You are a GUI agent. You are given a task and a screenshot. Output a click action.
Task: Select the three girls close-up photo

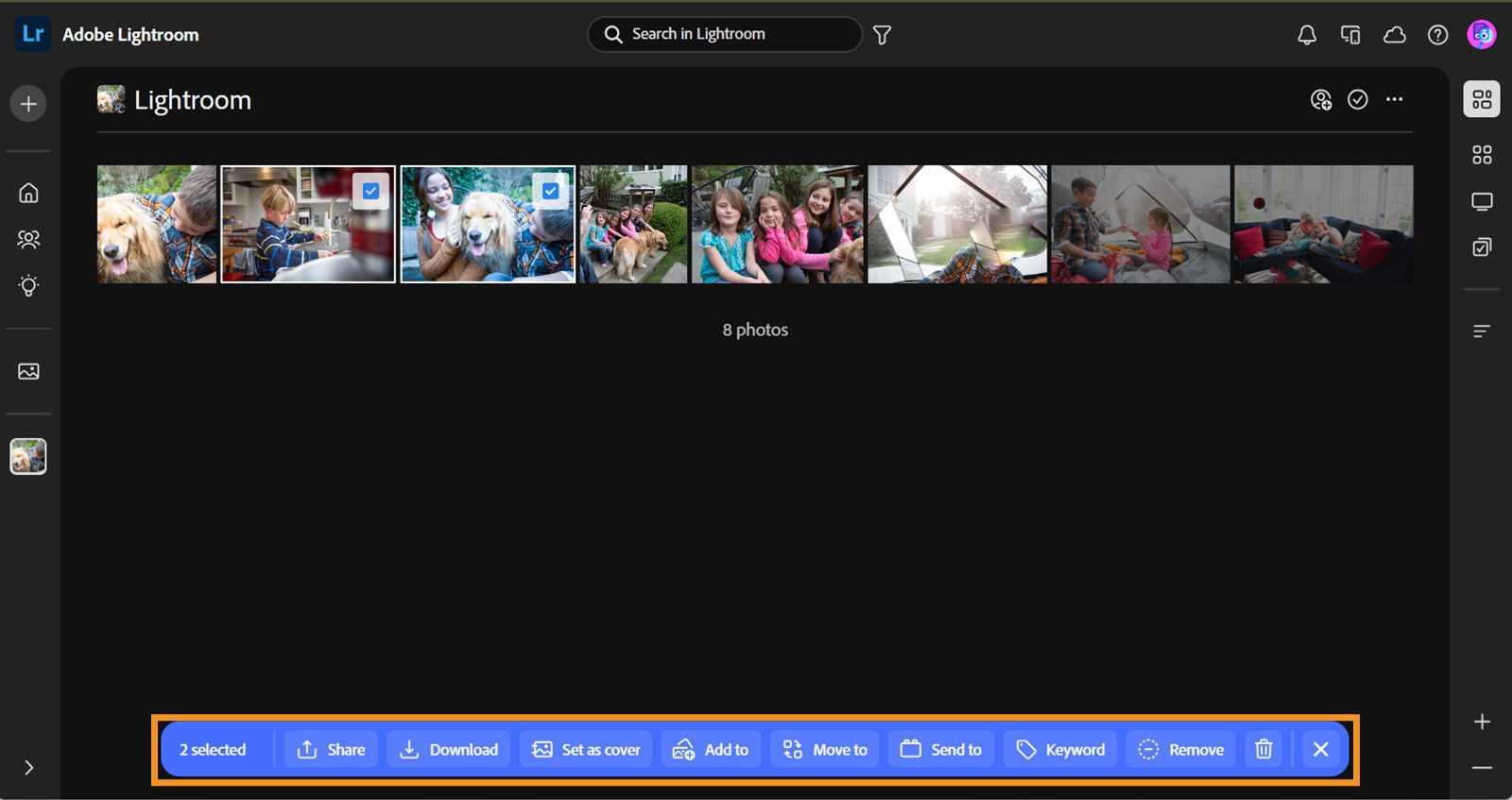pos(778,225)
